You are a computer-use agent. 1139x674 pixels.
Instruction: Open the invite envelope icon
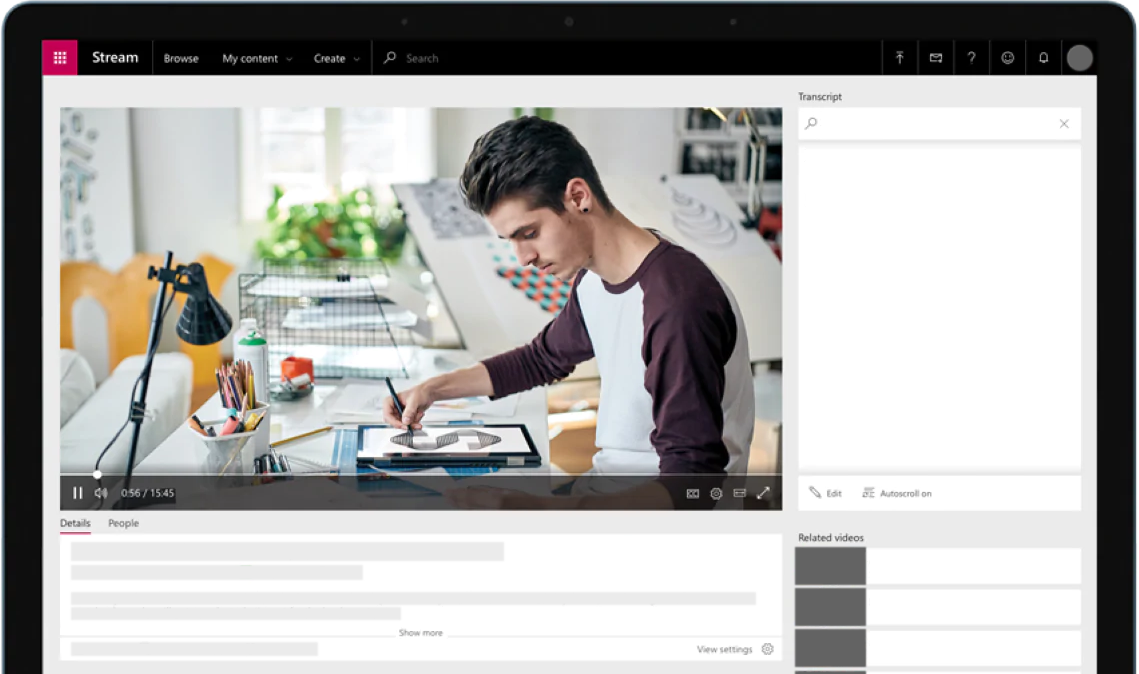[935, 58]
